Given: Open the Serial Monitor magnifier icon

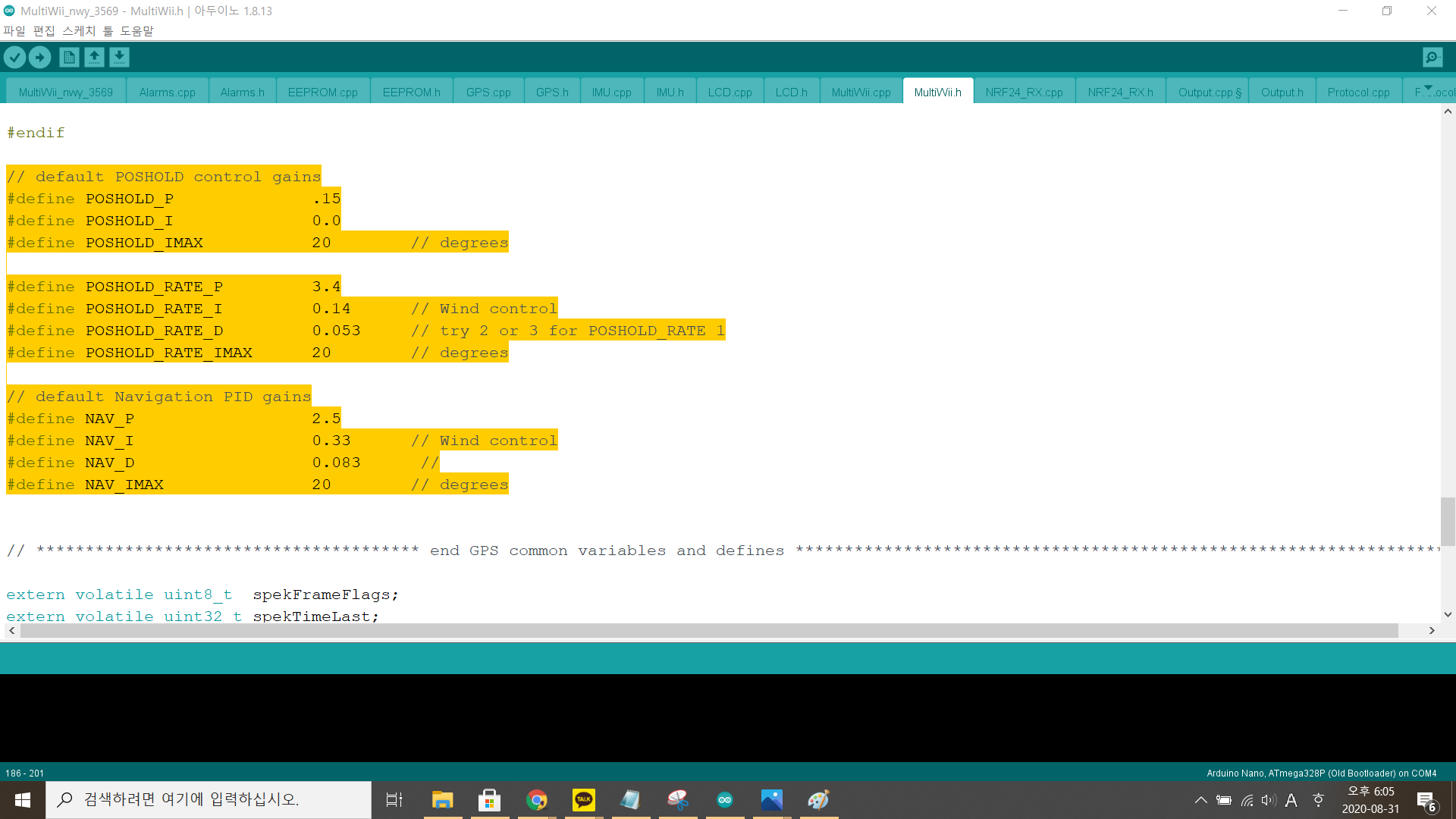Looking at the screenshot, I should coord(1432,57).
